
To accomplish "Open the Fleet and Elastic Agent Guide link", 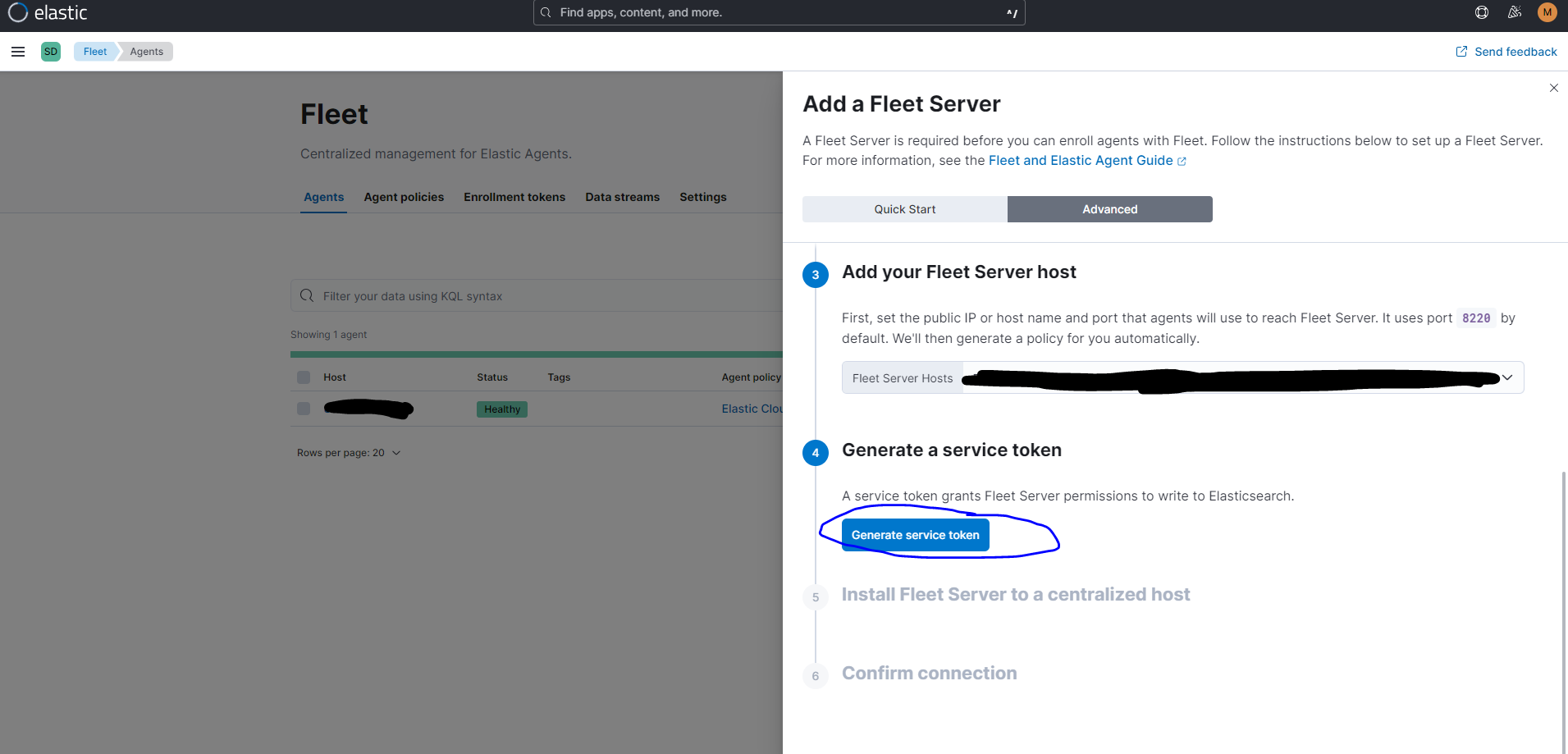I will [x=1087, y=161].
